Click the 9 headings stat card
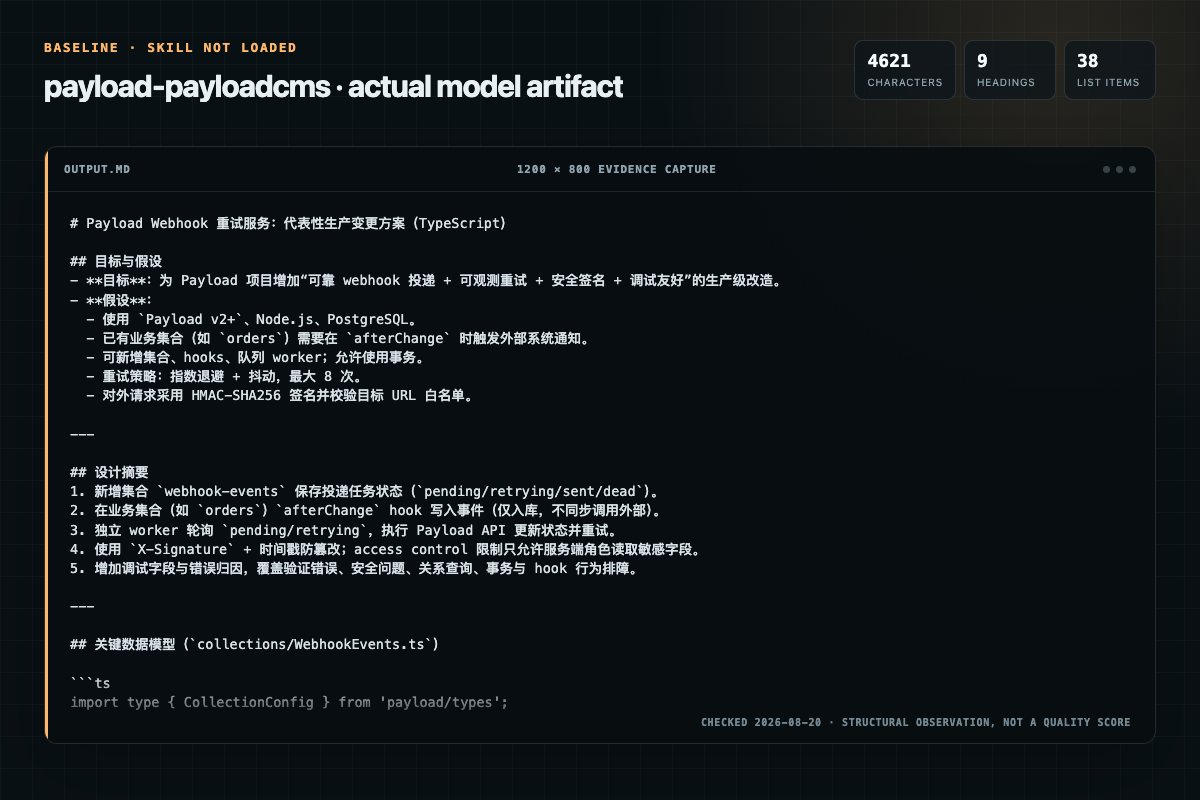The image size is (1200, 800). [x=1010, y=70]
